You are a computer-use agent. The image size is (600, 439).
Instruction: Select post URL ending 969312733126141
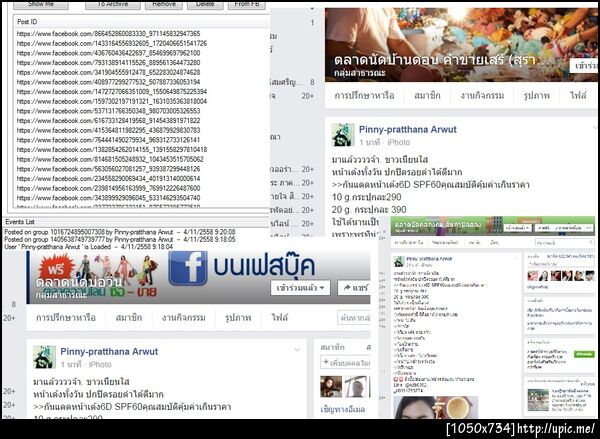108,140
